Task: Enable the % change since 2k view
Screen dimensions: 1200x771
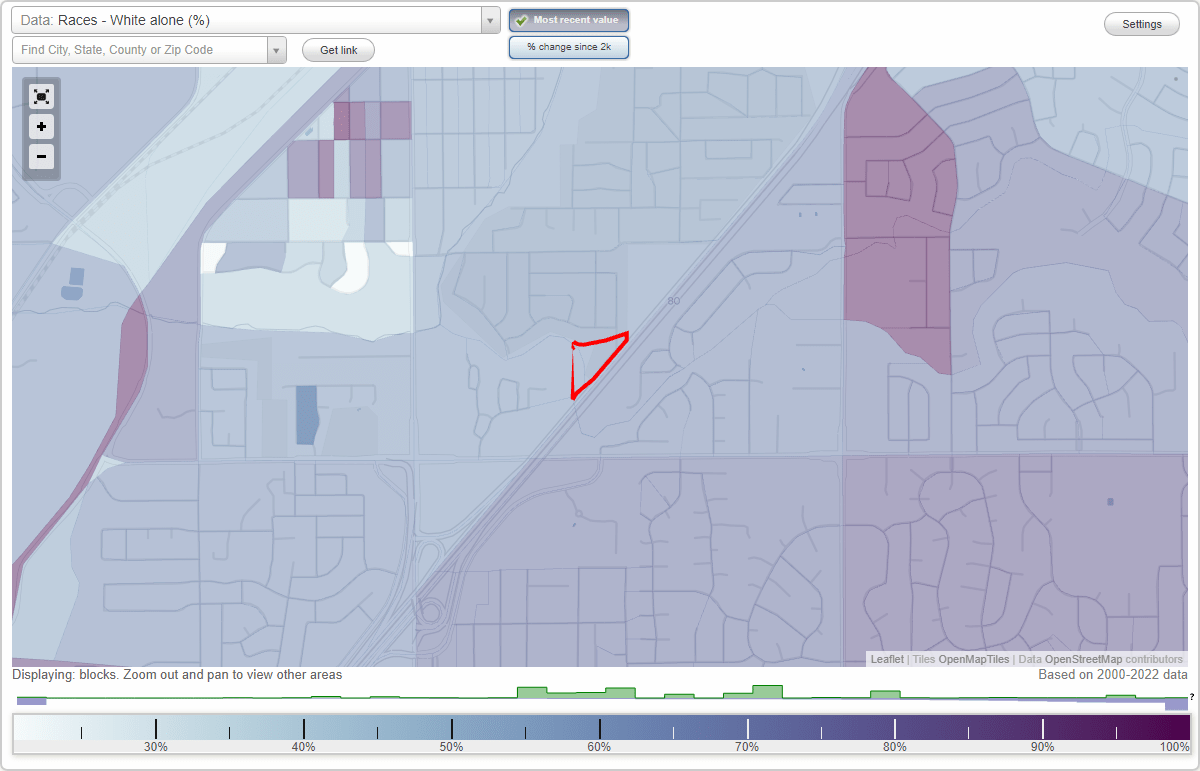Action: point(569,46)
